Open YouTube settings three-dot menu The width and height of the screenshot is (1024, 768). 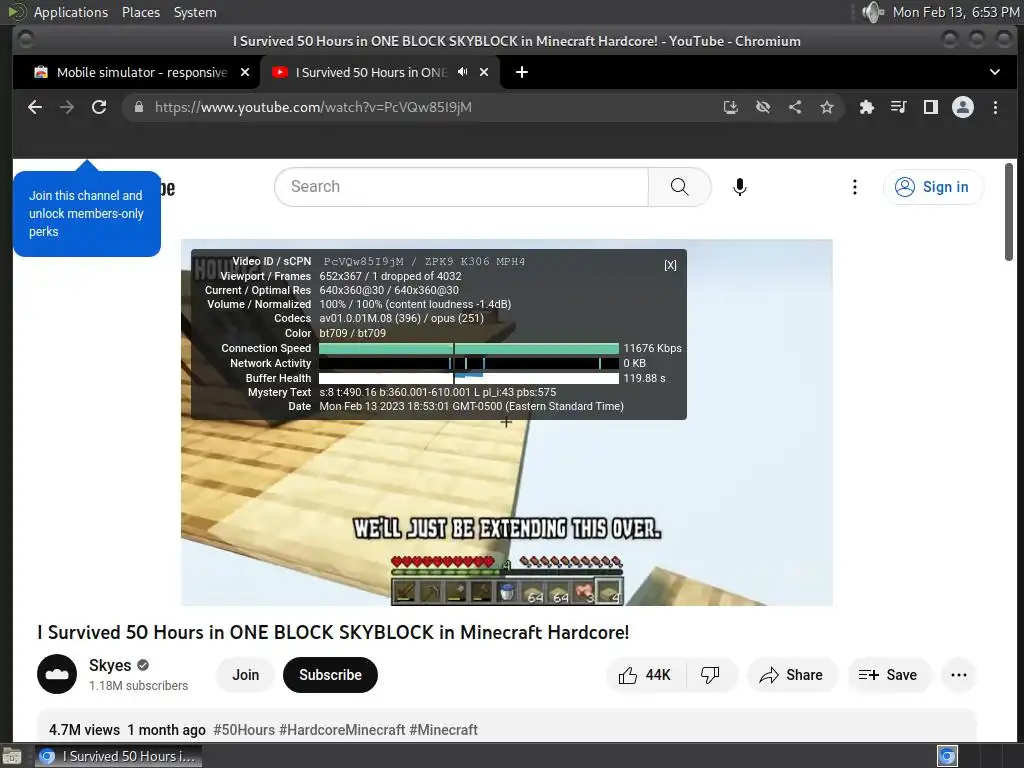click(x=854, y=187)
